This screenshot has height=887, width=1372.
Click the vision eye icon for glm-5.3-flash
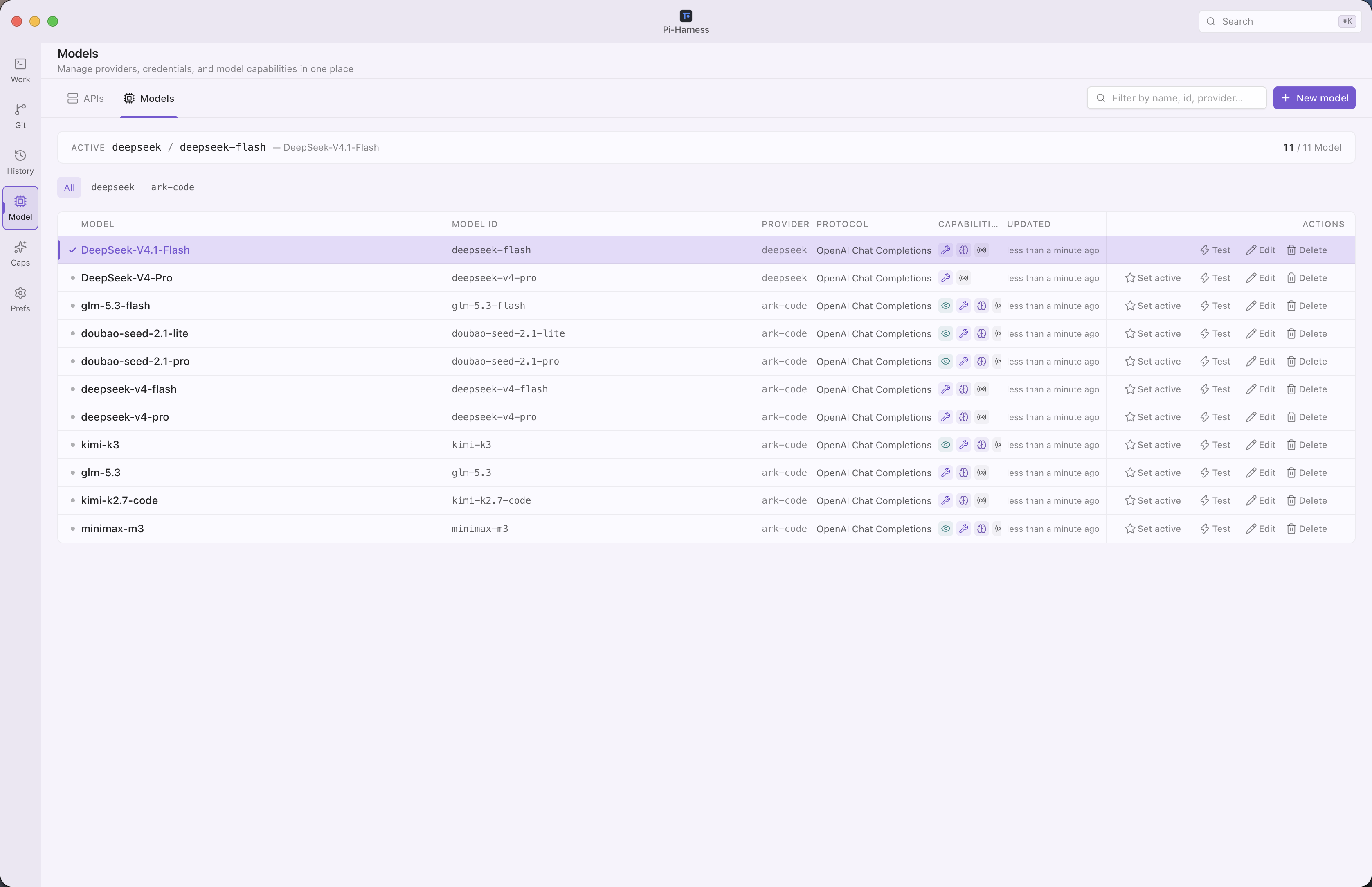click(x=945, y=306)
